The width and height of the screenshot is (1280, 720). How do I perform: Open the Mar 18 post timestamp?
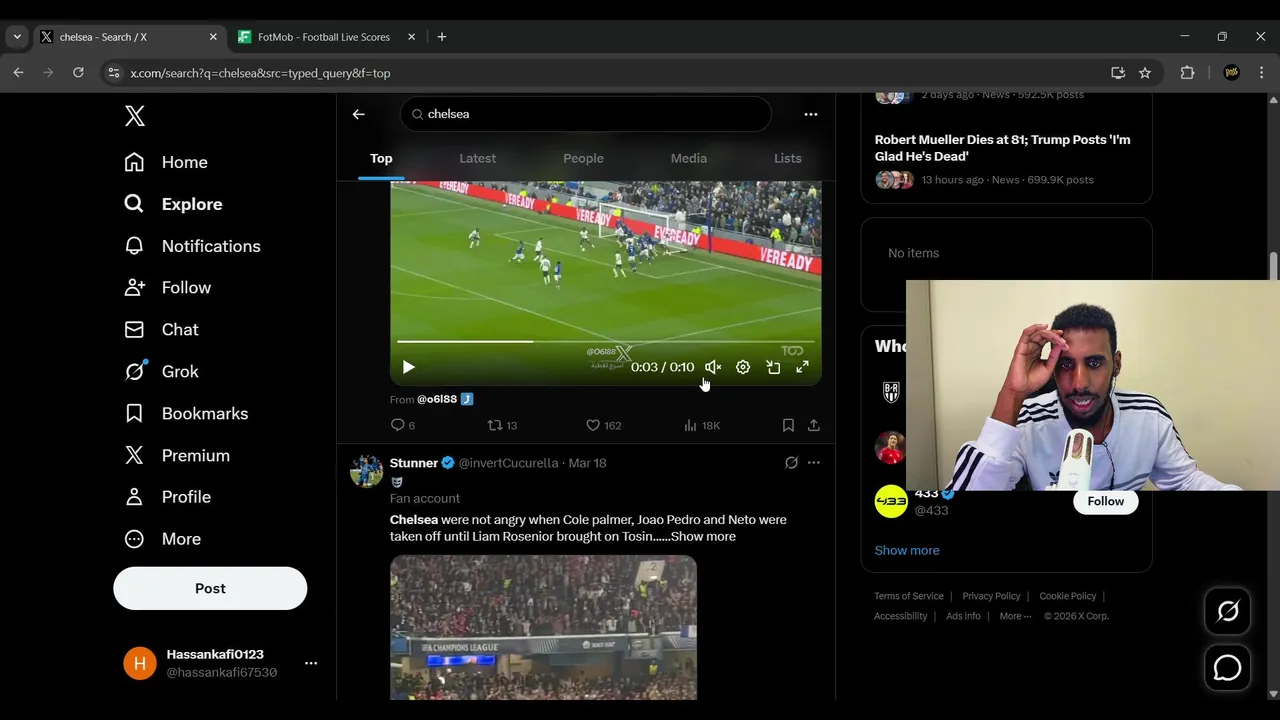(x=587, y=463)
